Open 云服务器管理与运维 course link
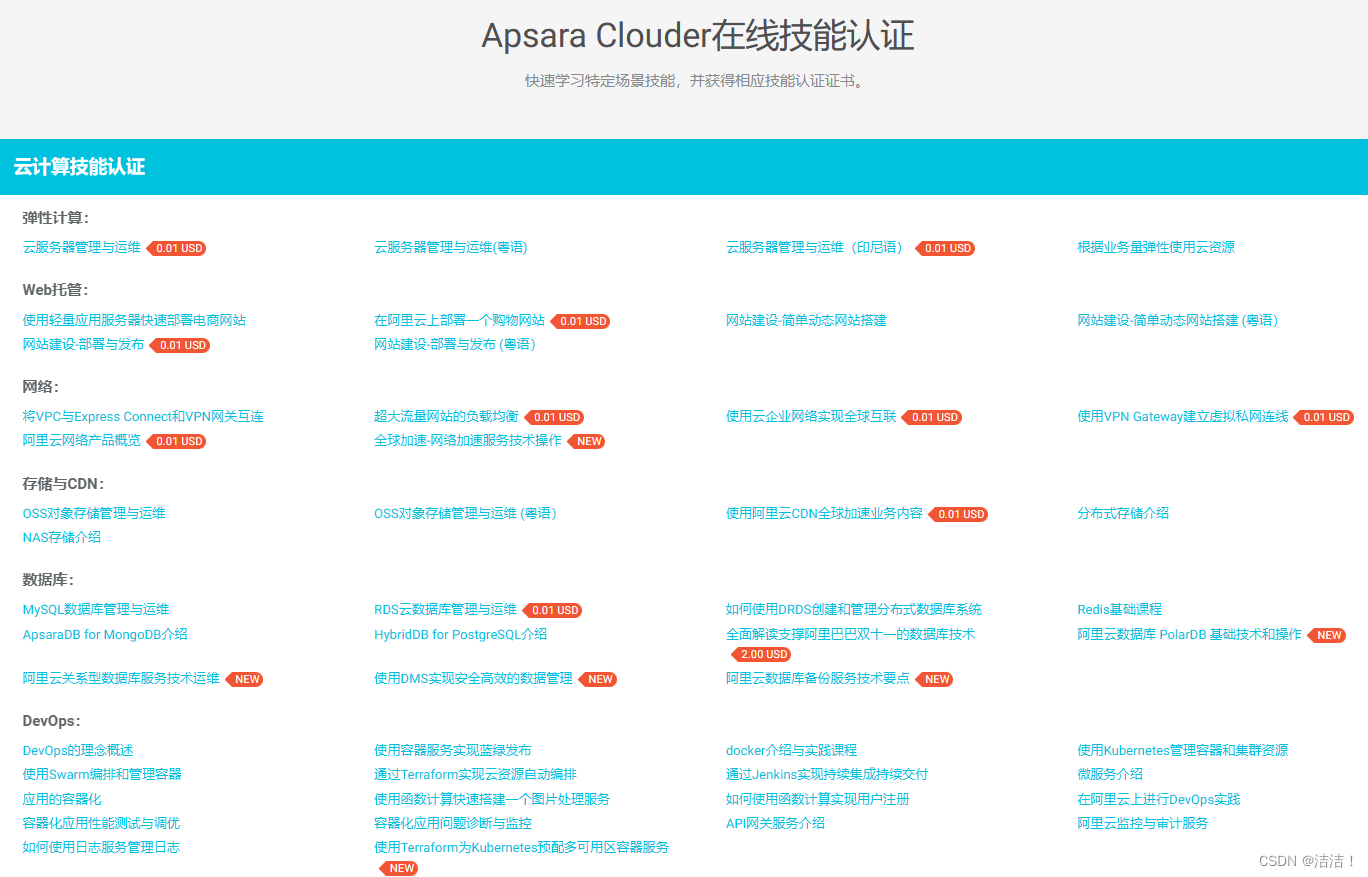Screen dimensions: 1368x877 [x=82, y=247]
